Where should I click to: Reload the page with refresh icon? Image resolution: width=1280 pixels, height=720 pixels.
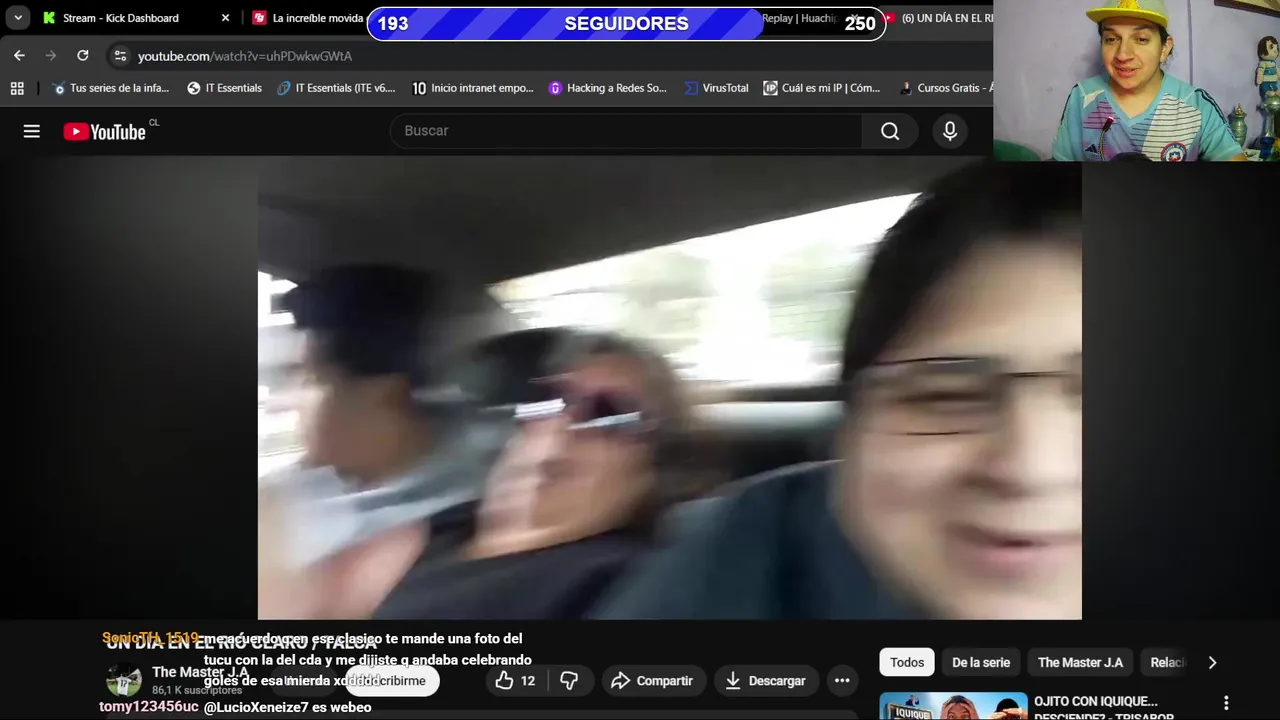[x=83, y=56]
